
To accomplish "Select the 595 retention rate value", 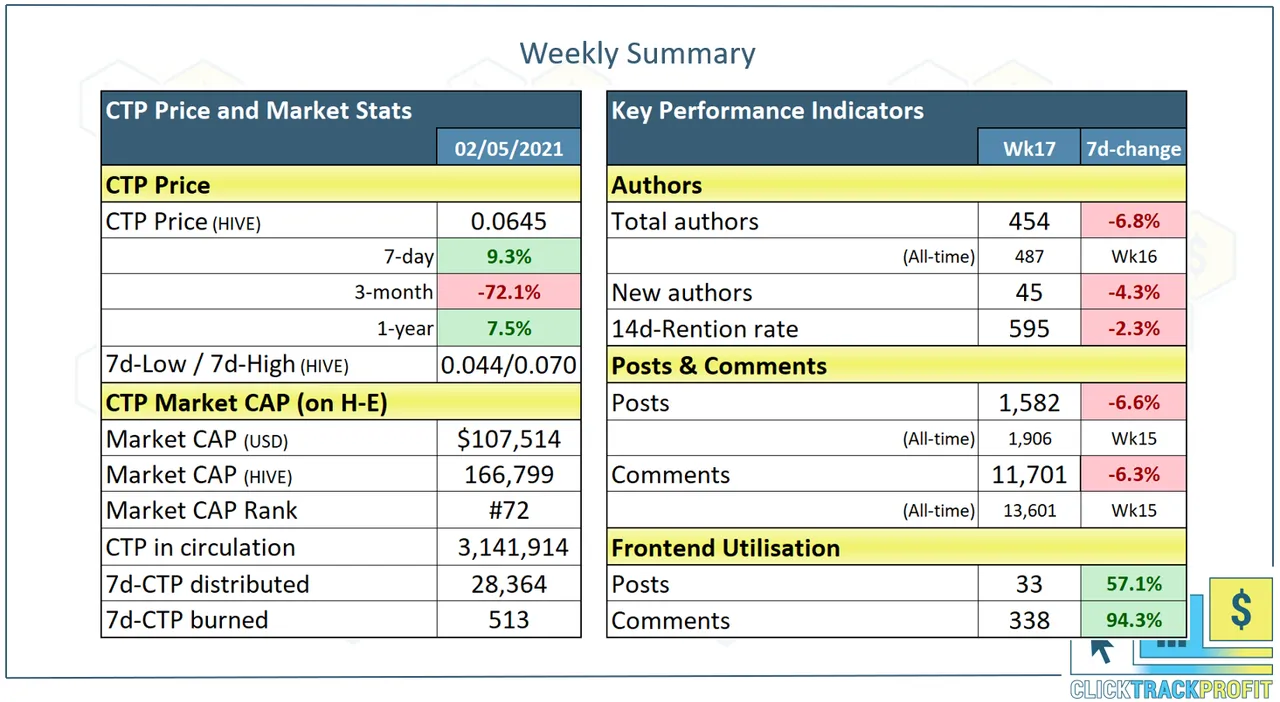I will point(1029,329).
